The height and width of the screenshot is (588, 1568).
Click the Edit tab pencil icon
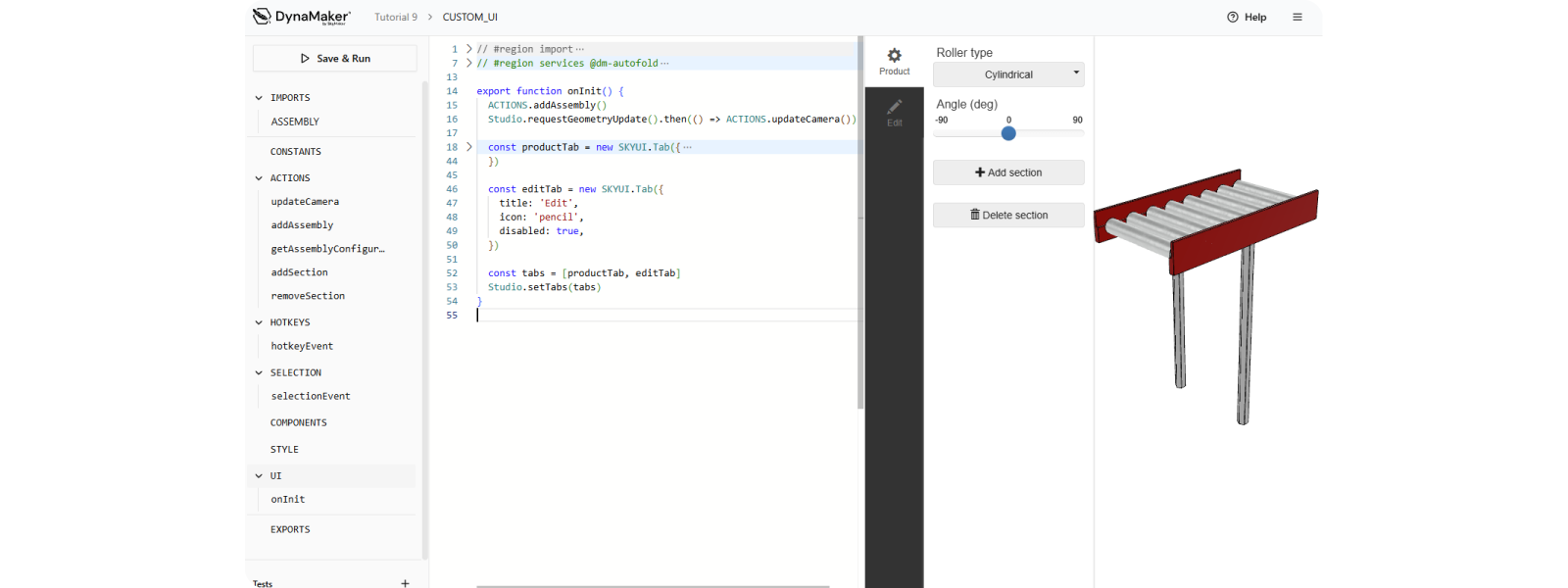point(894,107)
